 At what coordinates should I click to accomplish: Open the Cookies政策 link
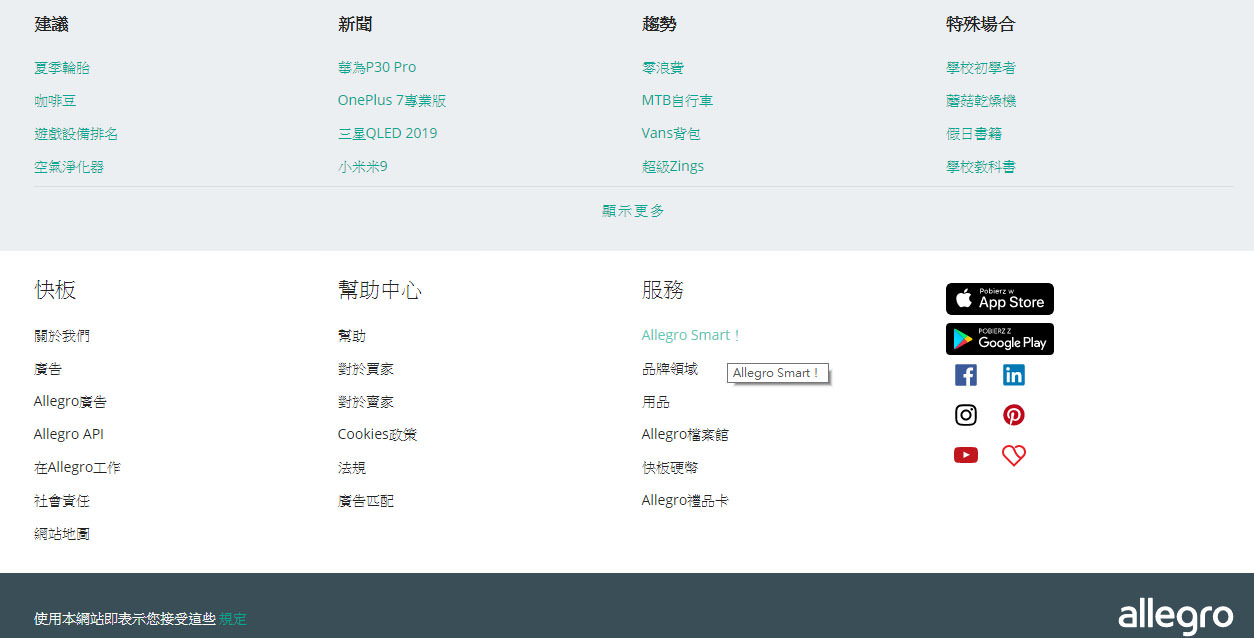tap(377, 435)
